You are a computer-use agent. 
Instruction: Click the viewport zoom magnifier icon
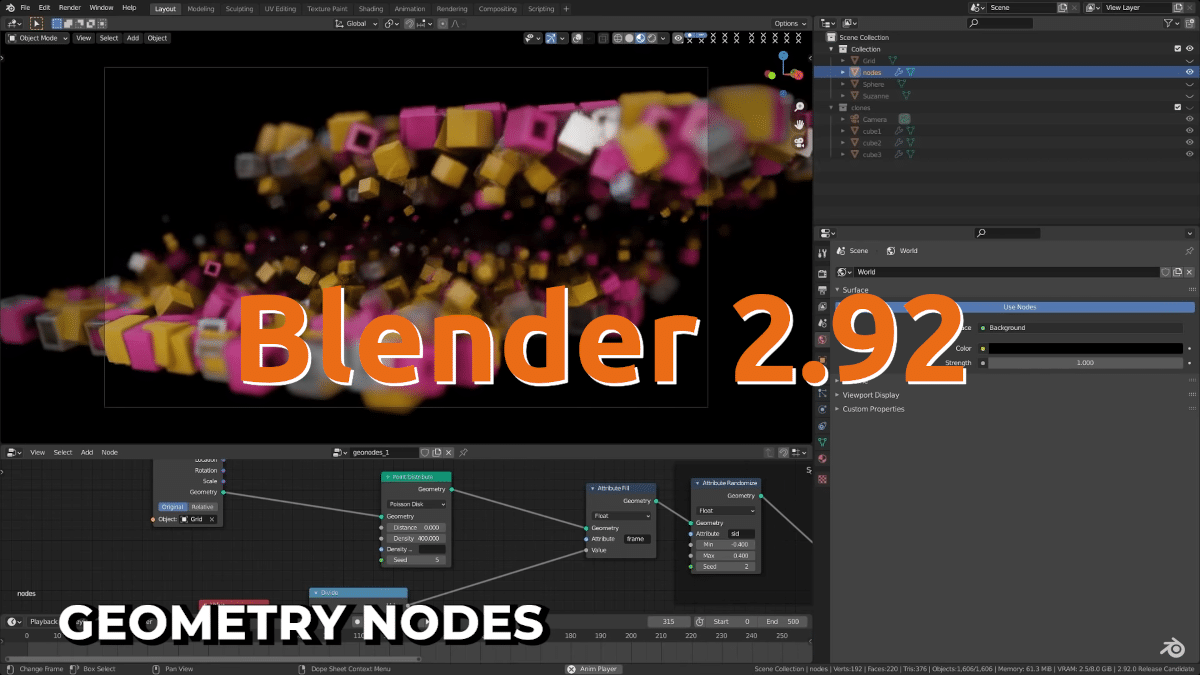click(800, 106)
